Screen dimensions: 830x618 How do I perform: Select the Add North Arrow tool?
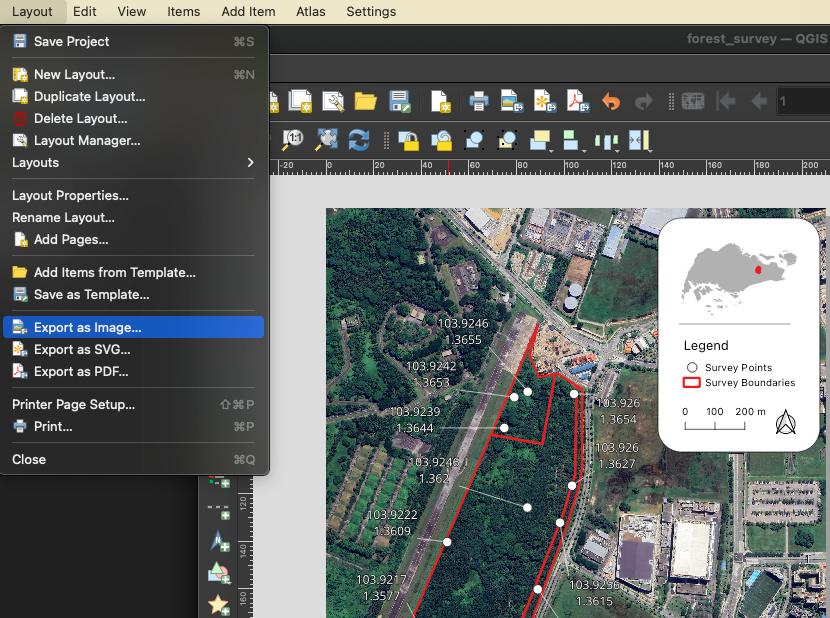pyautogui.click(x=219, y=541)
